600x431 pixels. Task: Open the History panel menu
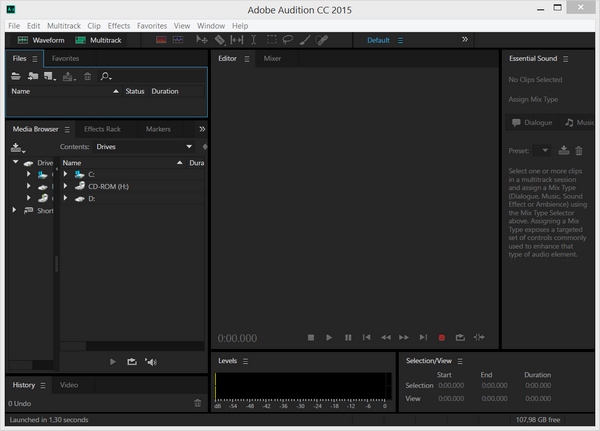pos(43,385)
